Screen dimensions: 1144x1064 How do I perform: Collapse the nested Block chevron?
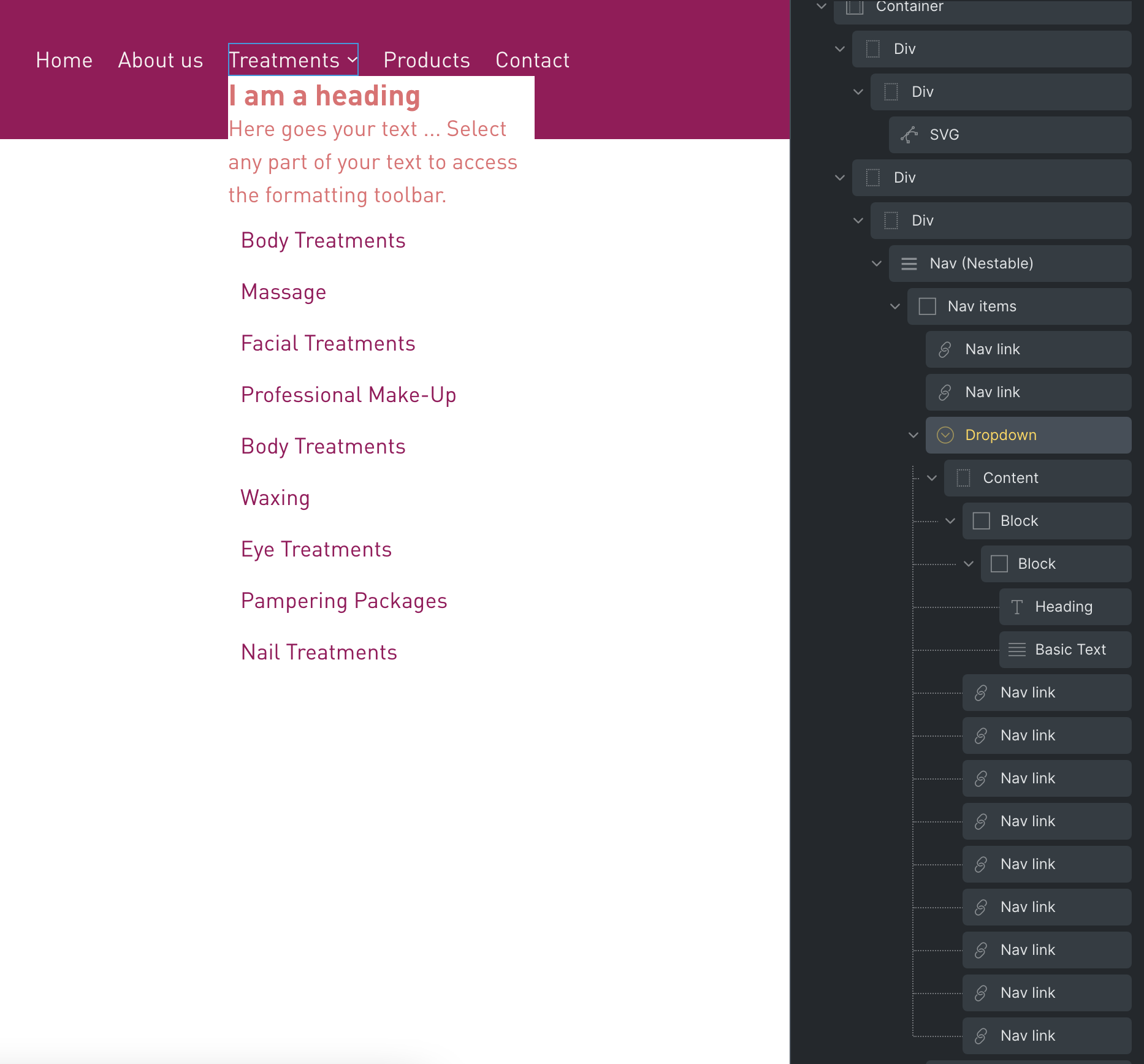click(x=969, y=564)
